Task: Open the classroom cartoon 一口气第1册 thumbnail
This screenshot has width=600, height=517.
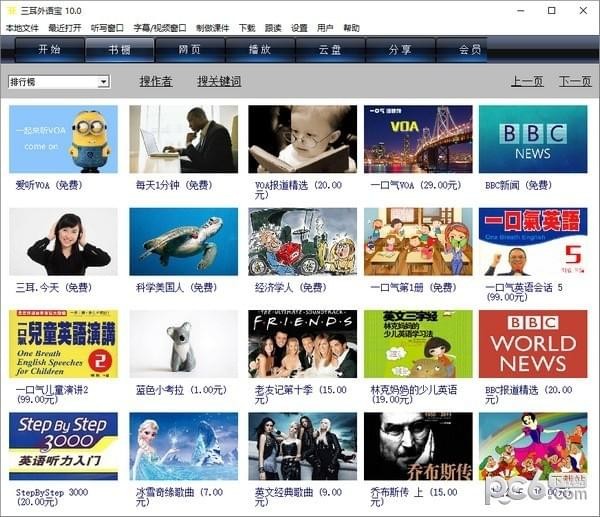Action: point(418,242)
